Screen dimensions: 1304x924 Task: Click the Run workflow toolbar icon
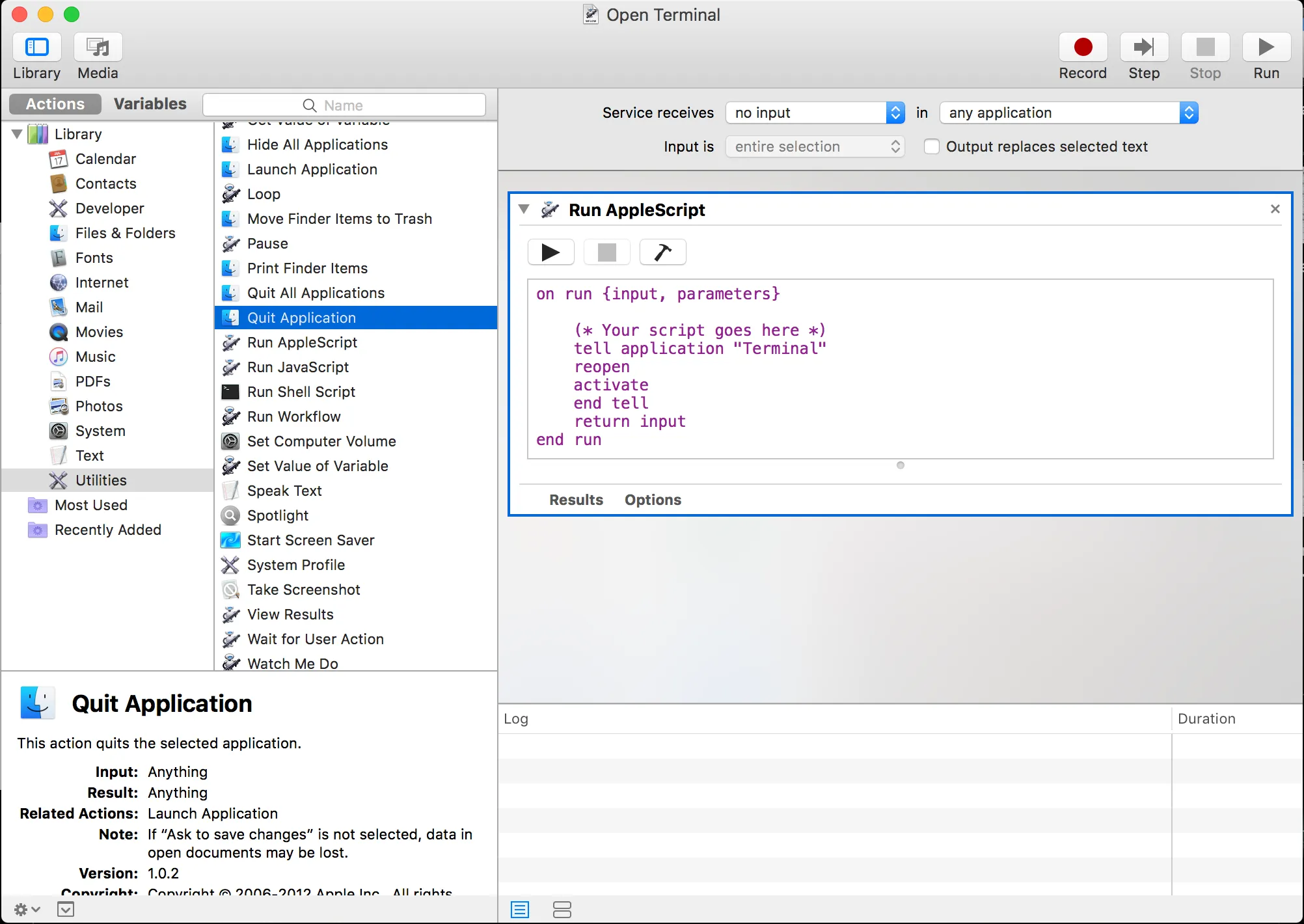coord(1266,48)
